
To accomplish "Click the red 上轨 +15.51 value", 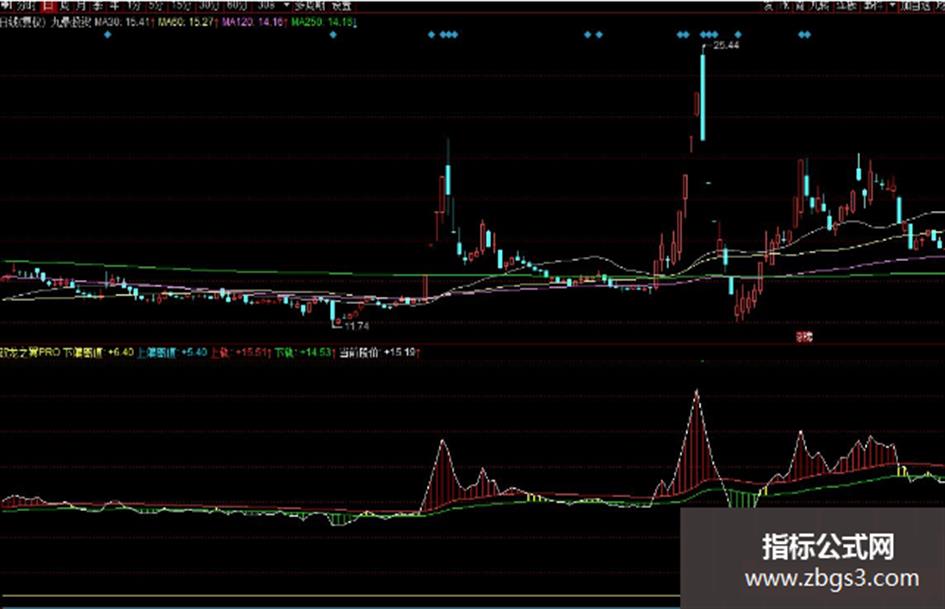I will click(239, 352).
